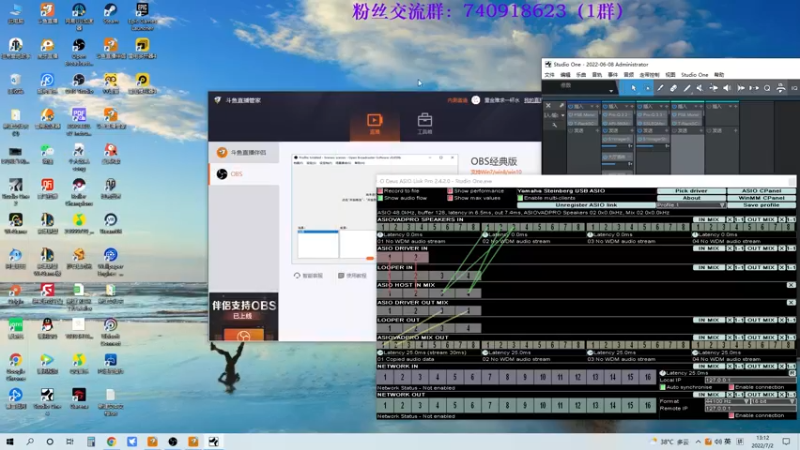Viewport: 800px width, 450px height.
Task: Click the Q quantize icon in Studio One
Action: 767,88
